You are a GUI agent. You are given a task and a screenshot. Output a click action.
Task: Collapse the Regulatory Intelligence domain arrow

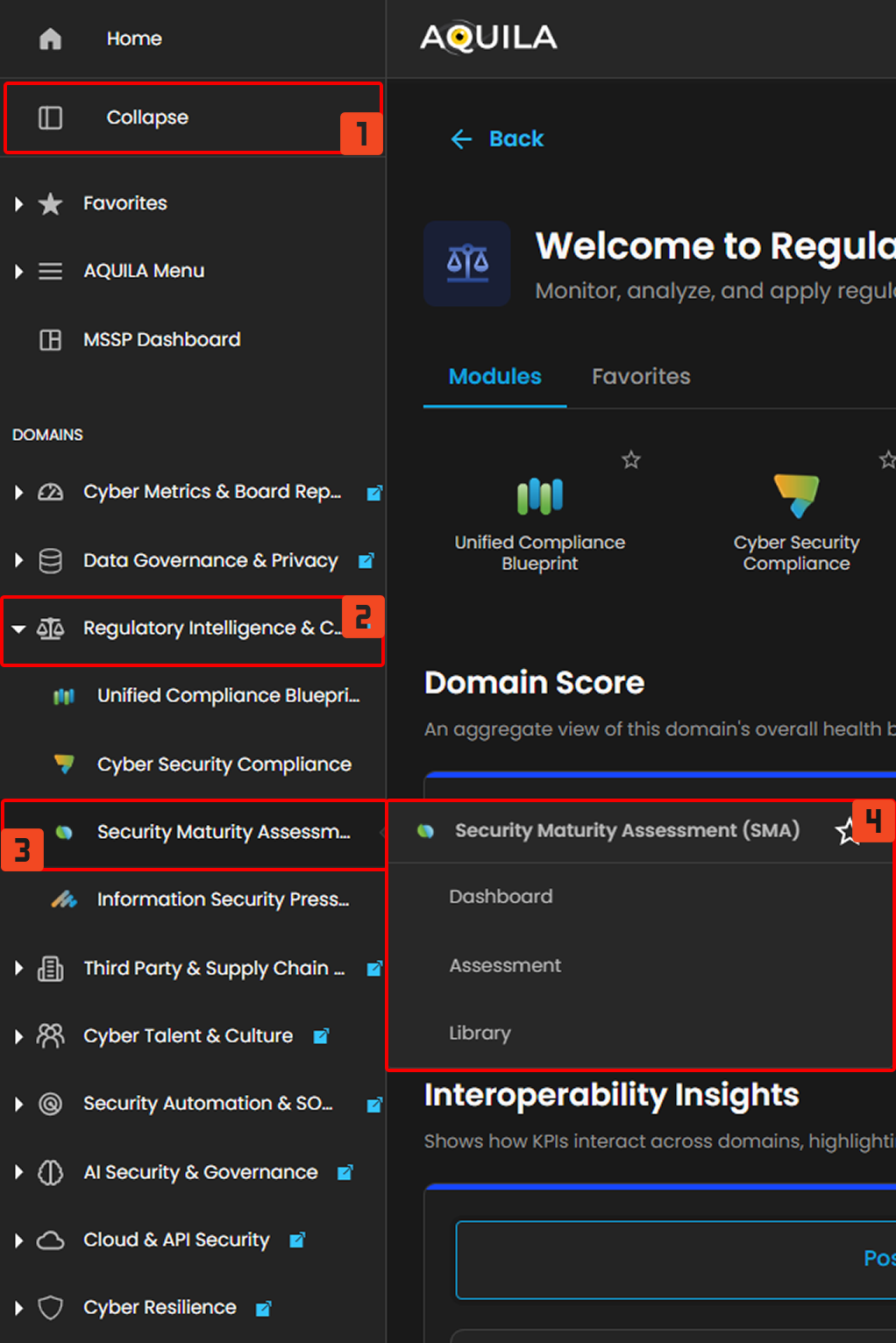coord(18,629)
